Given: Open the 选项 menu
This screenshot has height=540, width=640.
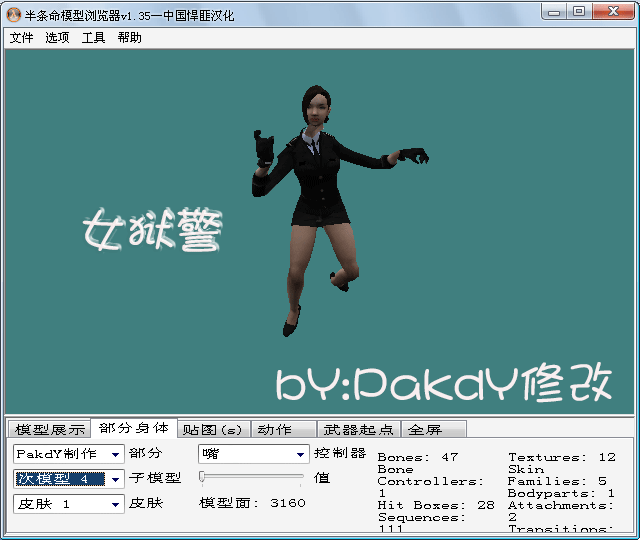Looking at the screenshot, I should click(57, 38).
